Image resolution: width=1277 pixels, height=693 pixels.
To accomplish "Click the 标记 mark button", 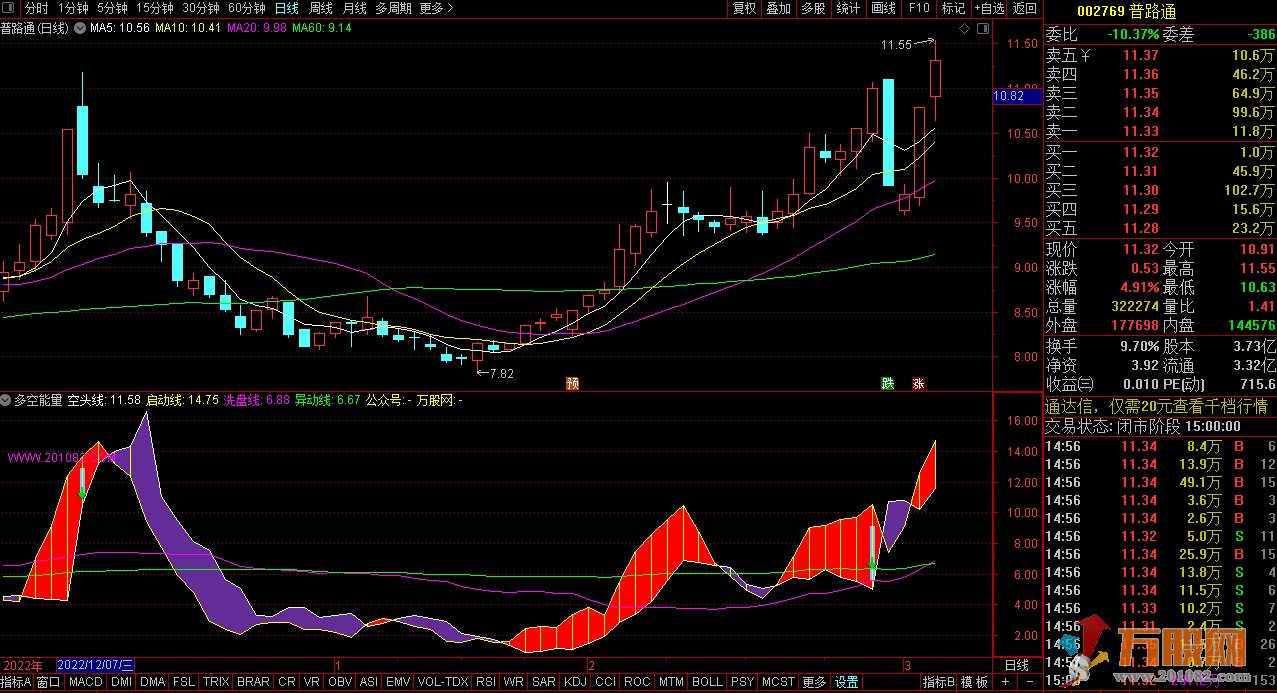I will (x=954, y=8).
